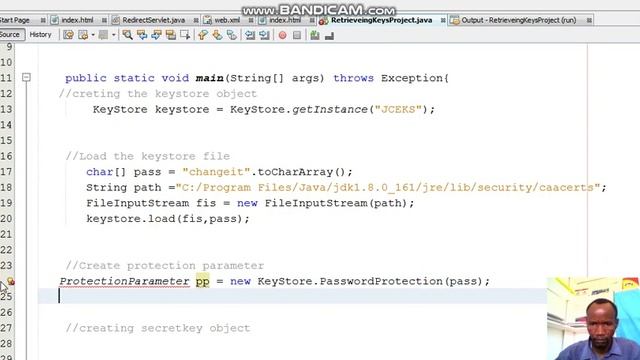
Task: Click the greyed-out Forward toolbar icon
Action: pos(103,35)
